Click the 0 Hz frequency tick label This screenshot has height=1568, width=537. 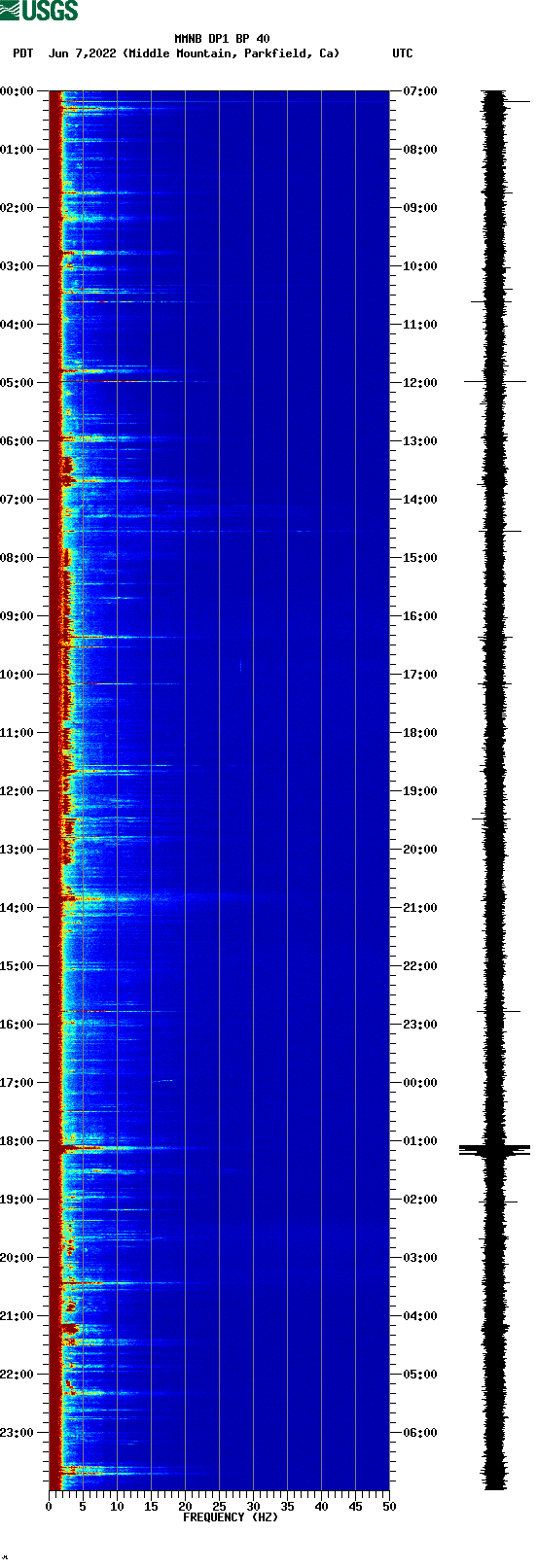49,1507
